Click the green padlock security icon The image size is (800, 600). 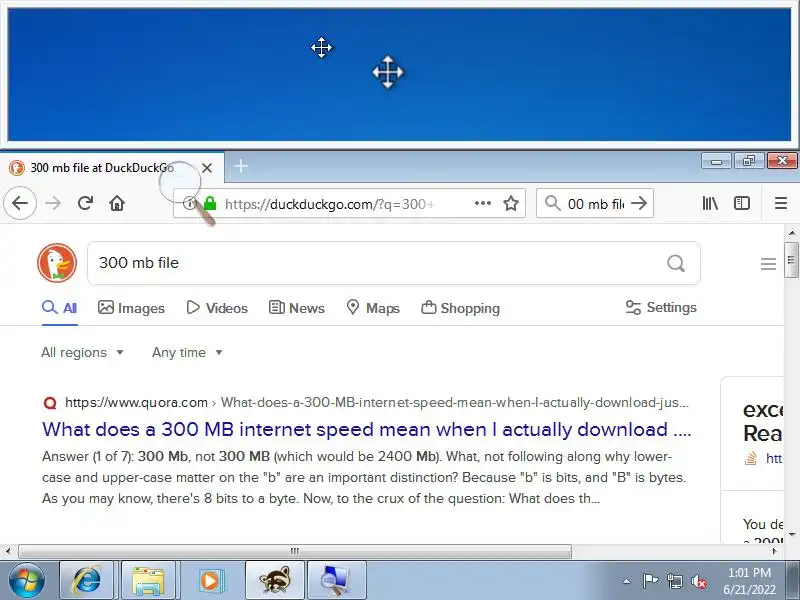(210, 204)
